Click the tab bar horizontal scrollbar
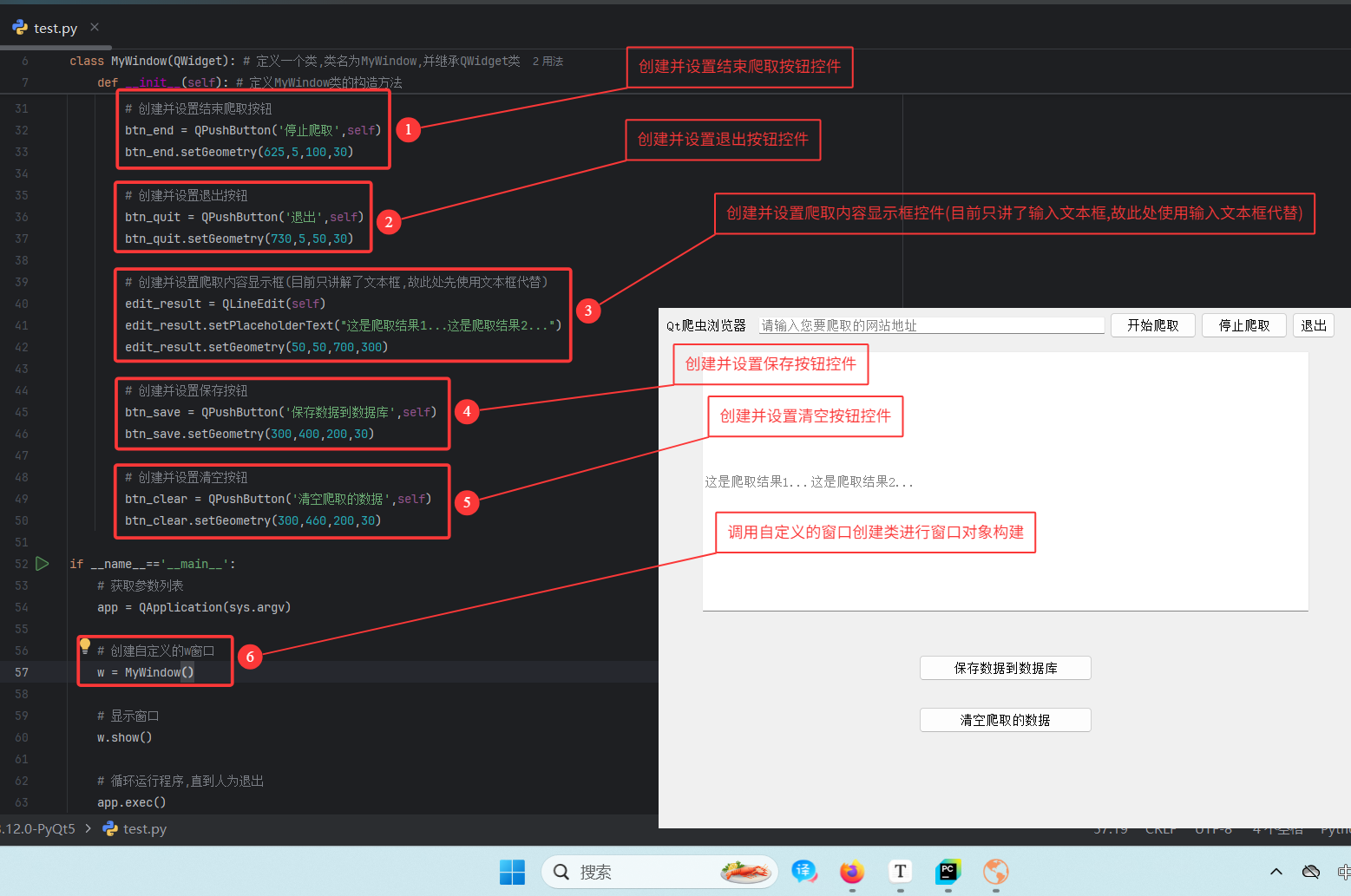Screen dimensions: 1351x896 point(56,47)
